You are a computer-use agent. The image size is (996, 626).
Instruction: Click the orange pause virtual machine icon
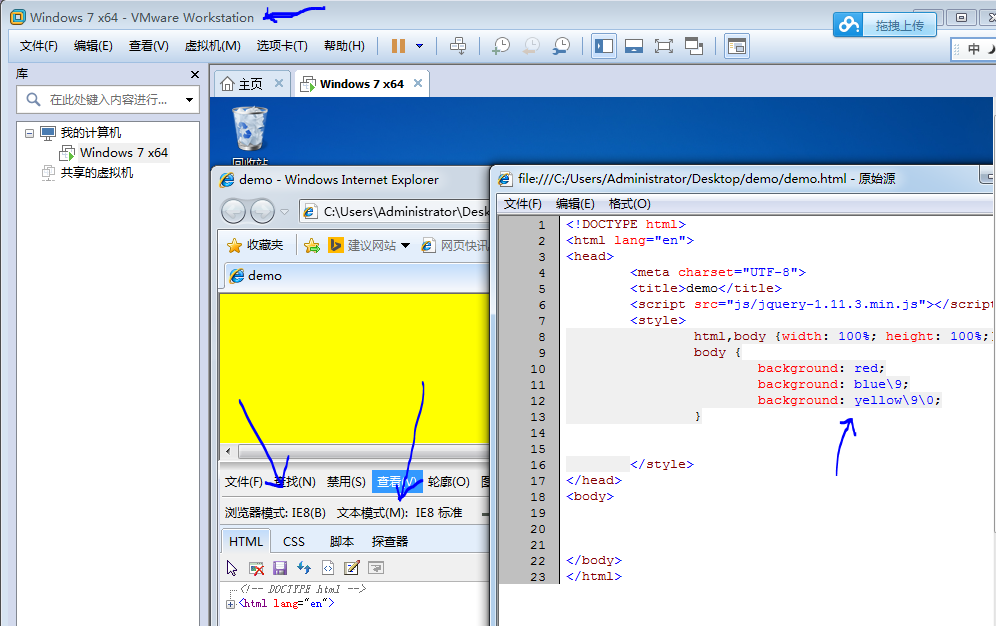coord(398,46)
